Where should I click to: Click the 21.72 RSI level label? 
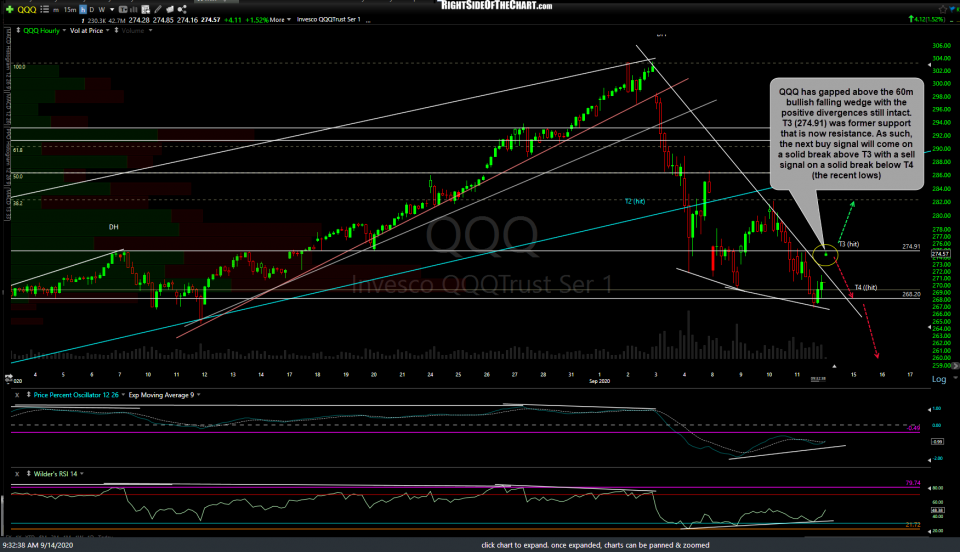coord(912,525)
